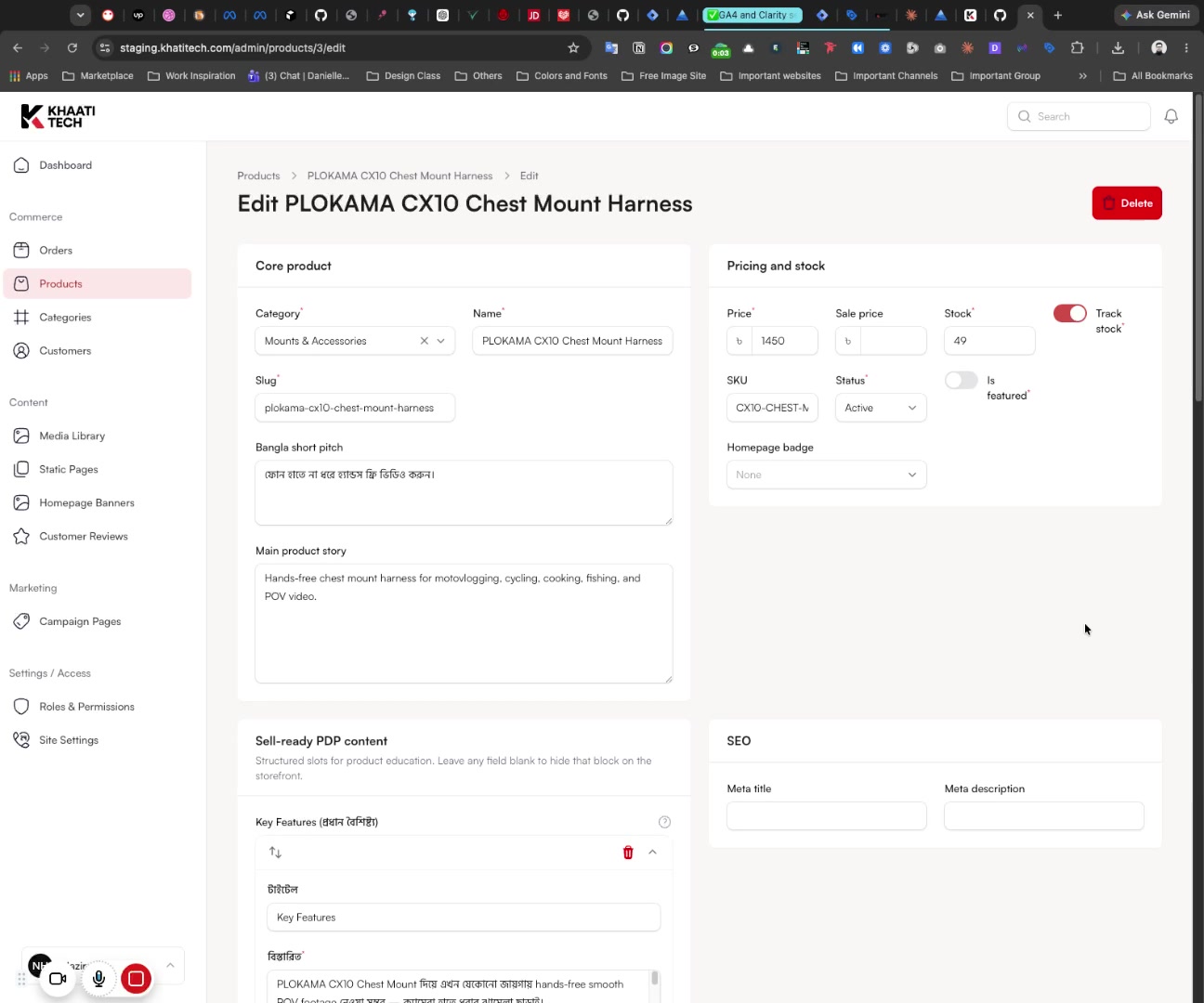Open a new browser tab

1058,15
